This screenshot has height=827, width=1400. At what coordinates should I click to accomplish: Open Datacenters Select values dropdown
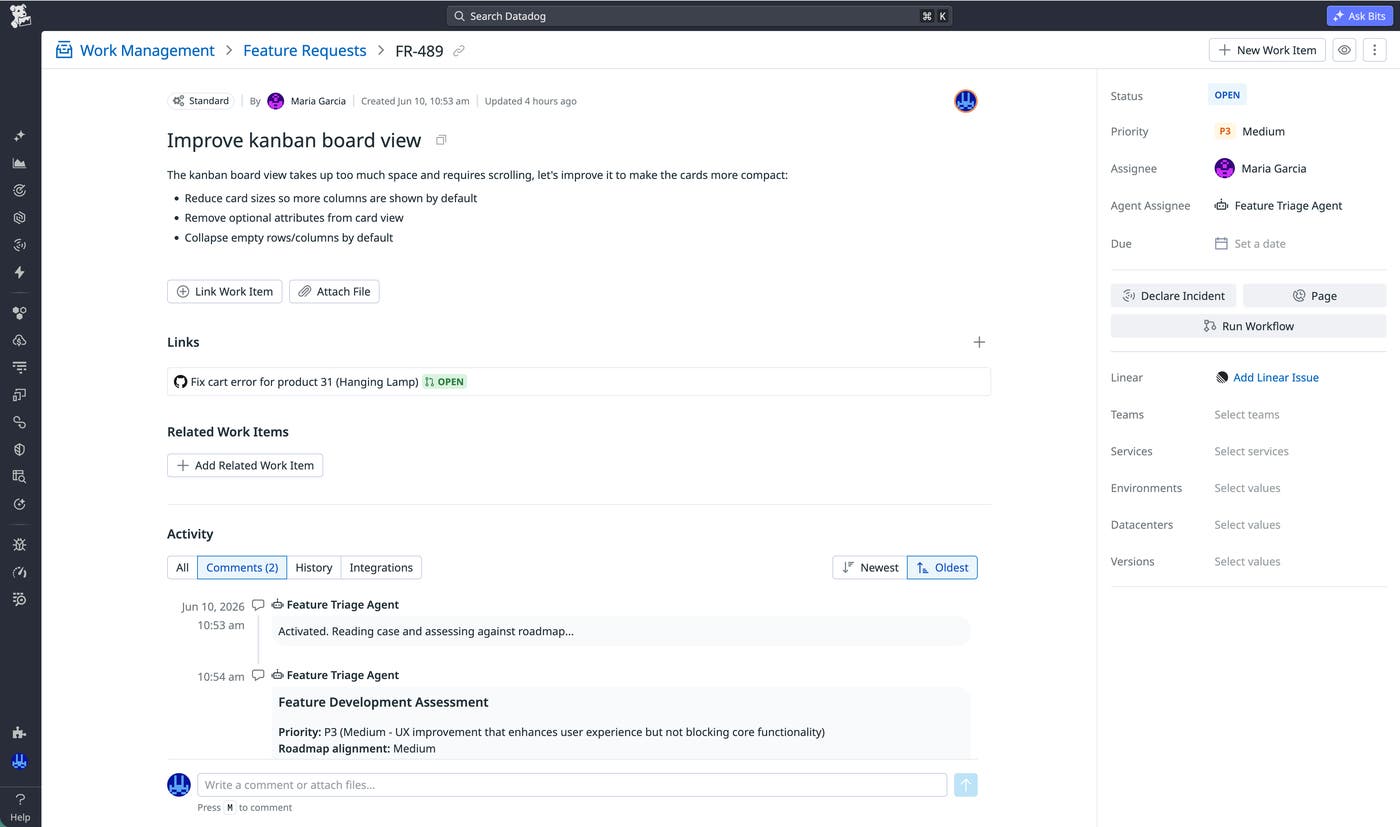pyautogui.click(x=1247, y=524)
